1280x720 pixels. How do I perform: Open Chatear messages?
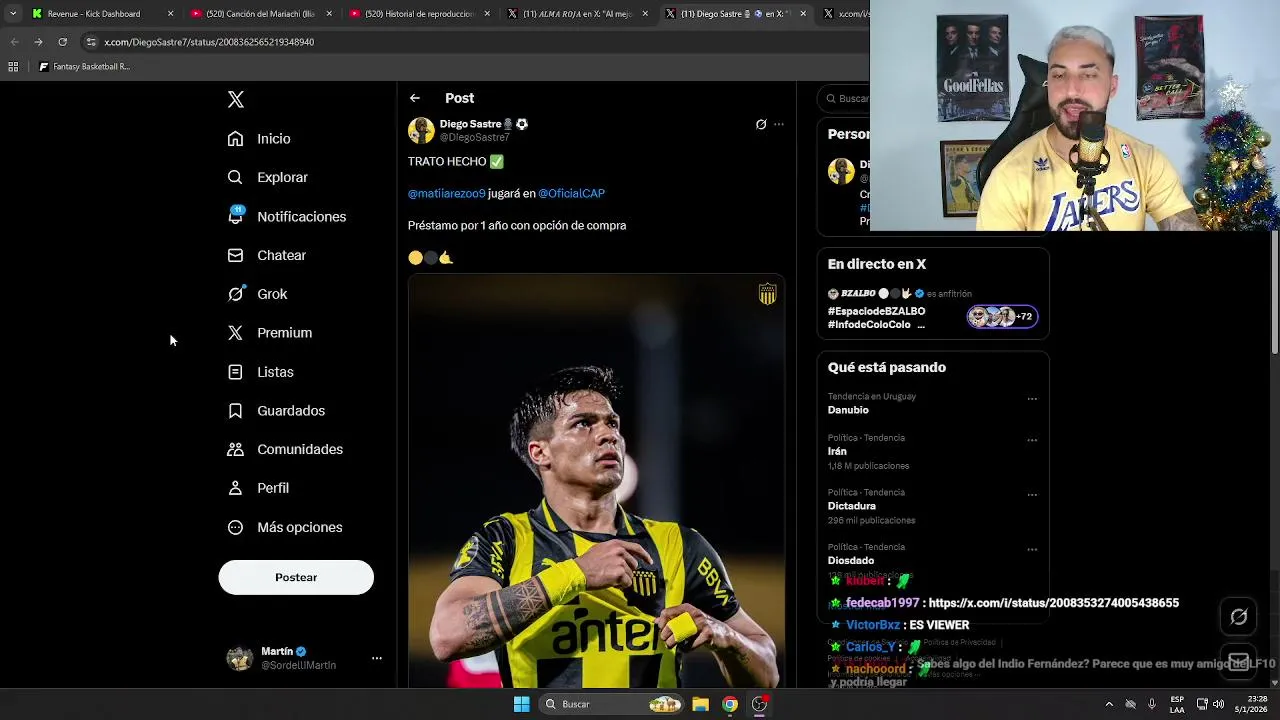pyautogui.click(x=267, y=255)
